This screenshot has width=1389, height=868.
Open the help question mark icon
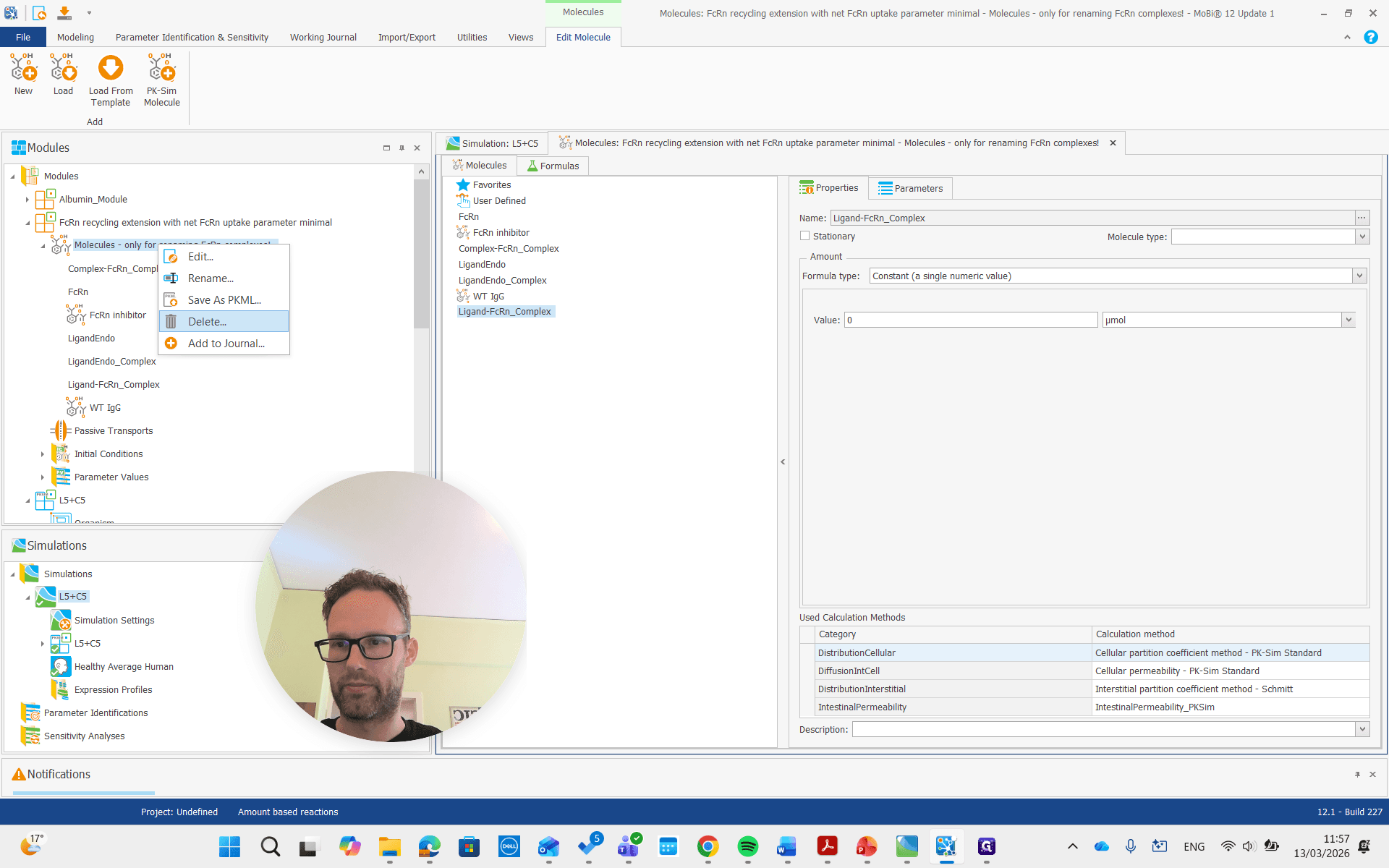click(1370, 38)
